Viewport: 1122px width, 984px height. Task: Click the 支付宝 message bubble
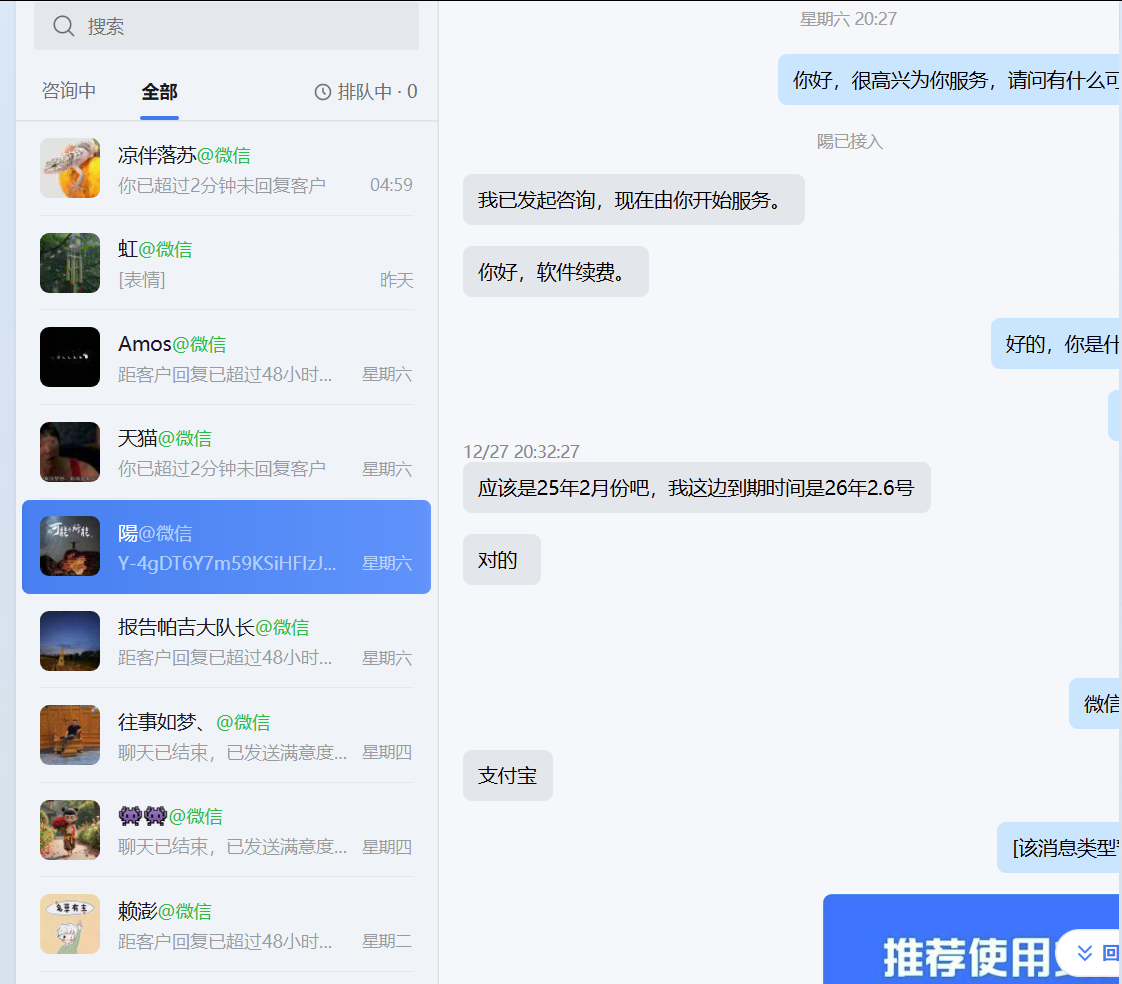pyautogui.click(x=507, y=775)
